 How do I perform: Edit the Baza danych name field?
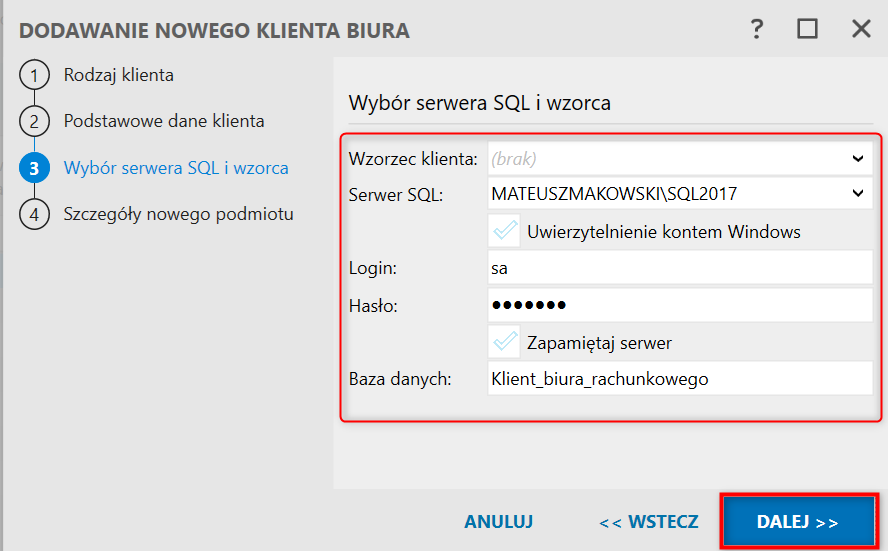(679, 379)
